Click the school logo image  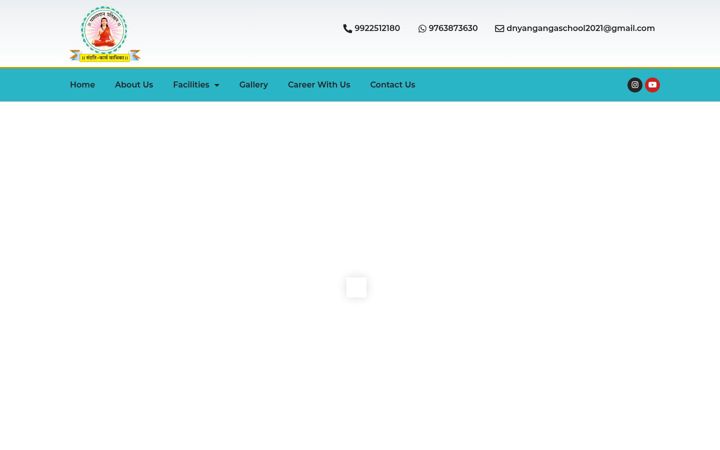tap(105, 34)
